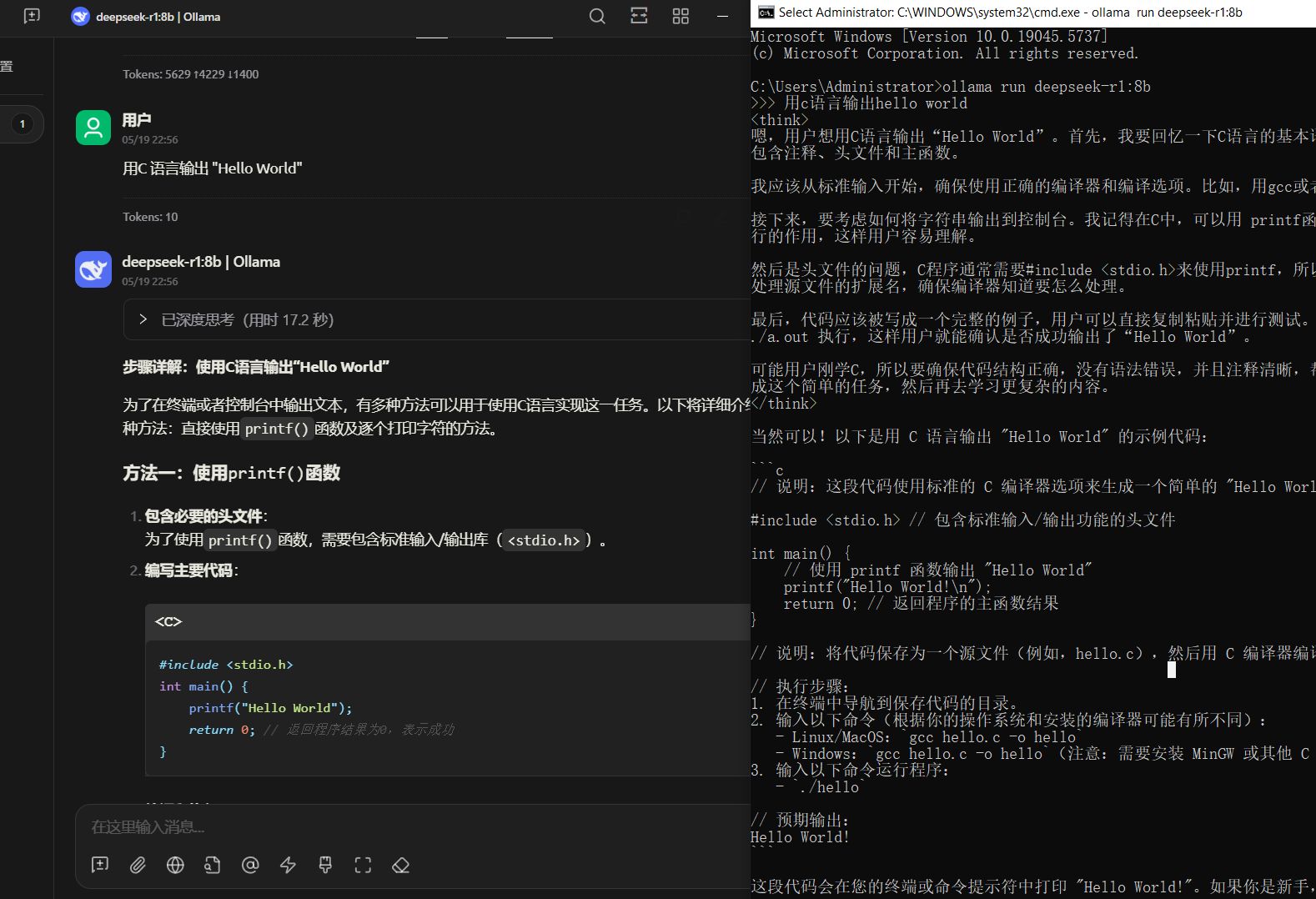
Task: Expand the input box with the fullscreen icon
Action: [x=363, y=865]
